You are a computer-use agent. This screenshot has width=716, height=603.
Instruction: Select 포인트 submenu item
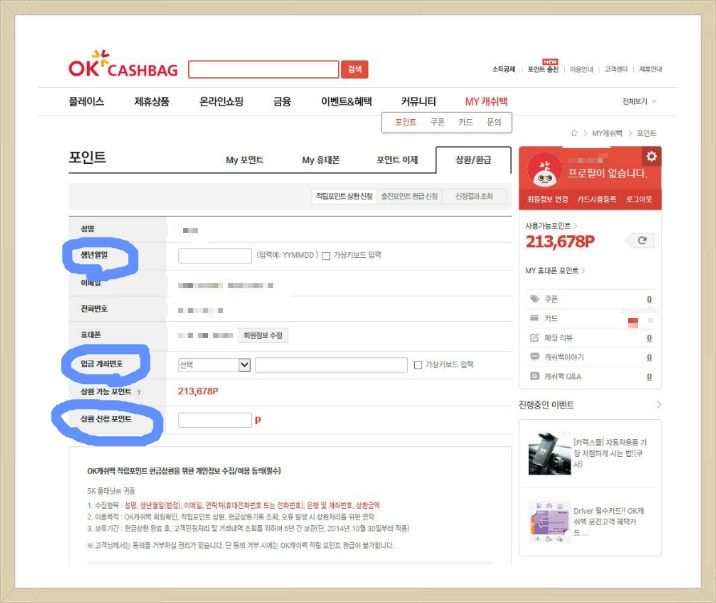405,122
